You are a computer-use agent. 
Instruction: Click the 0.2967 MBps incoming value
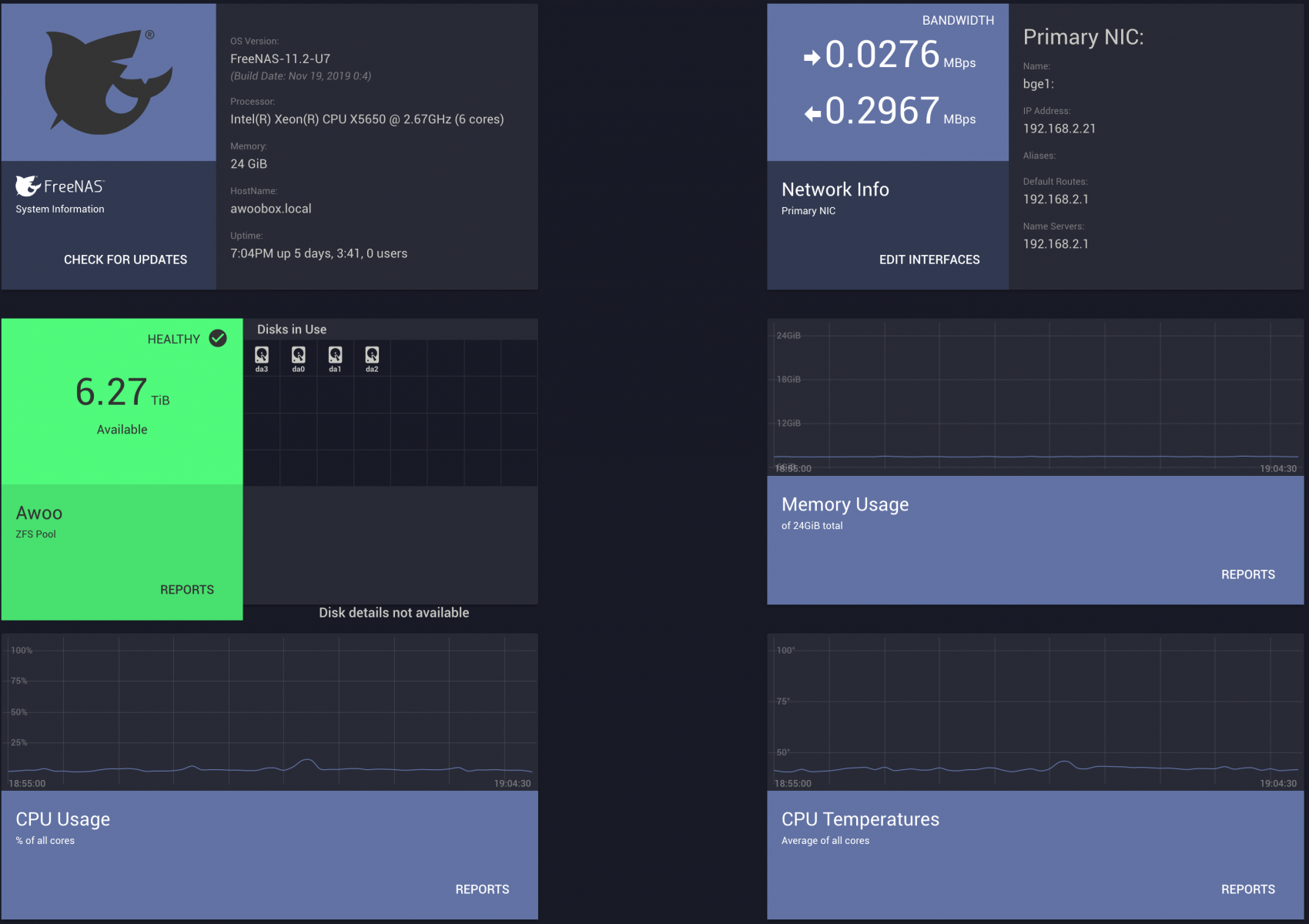(x=900, y=111)
